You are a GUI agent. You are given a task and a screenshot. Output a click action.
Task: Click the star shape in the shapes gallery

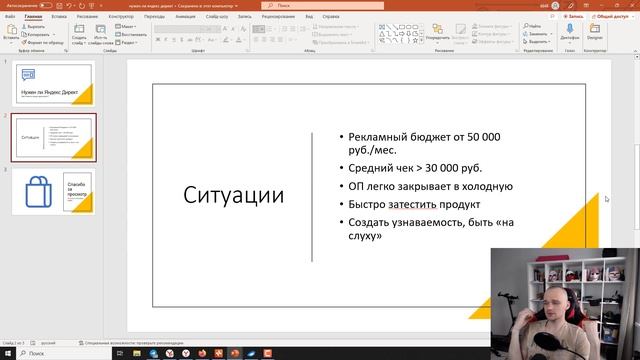click(415, 40)
